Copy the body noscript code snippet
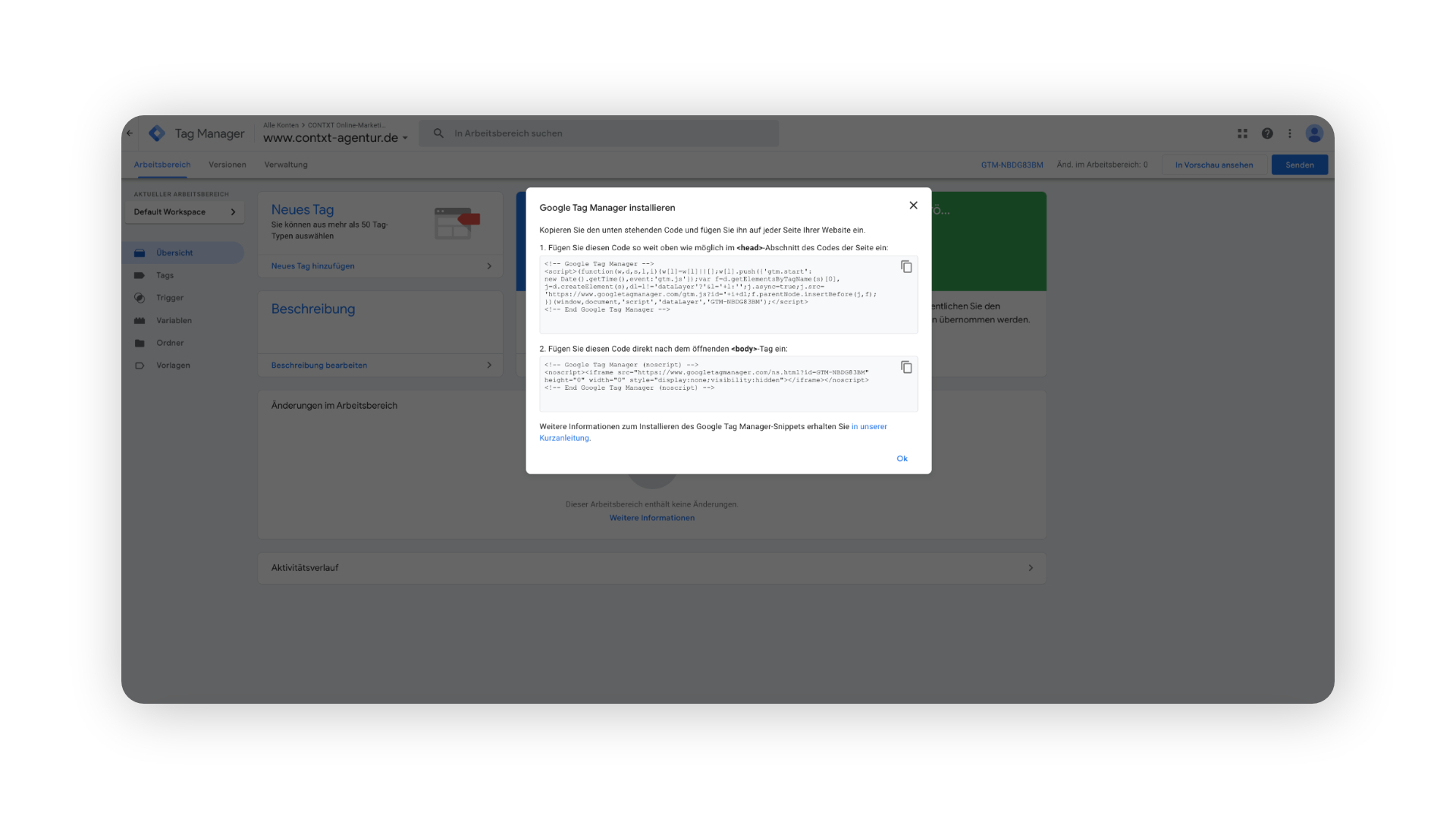 tap(906, 367)
